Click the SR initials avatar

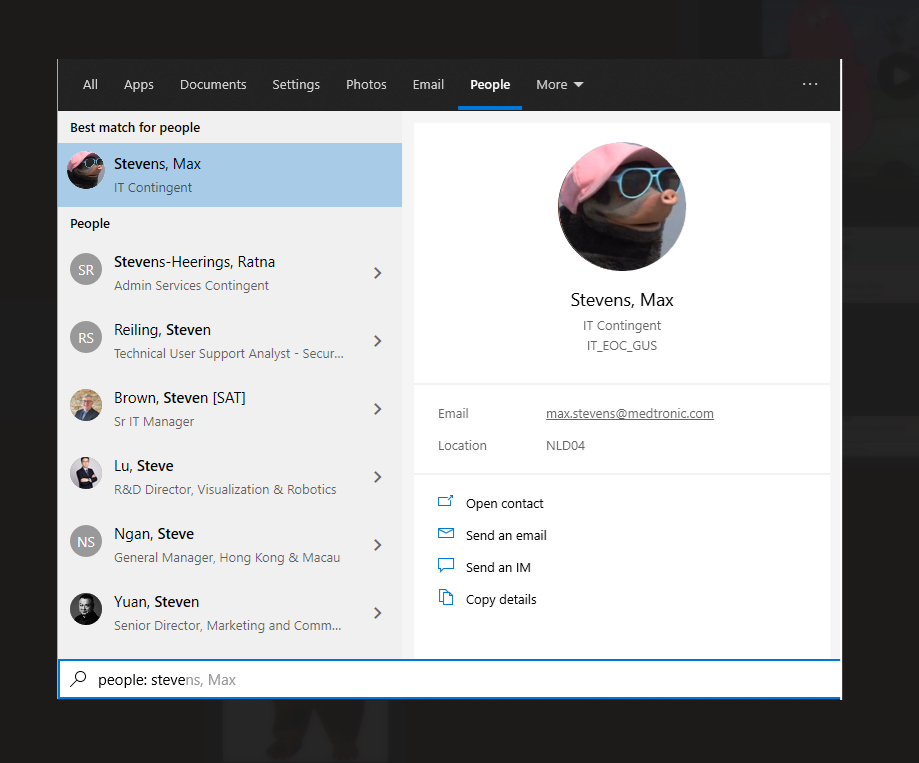86,270
